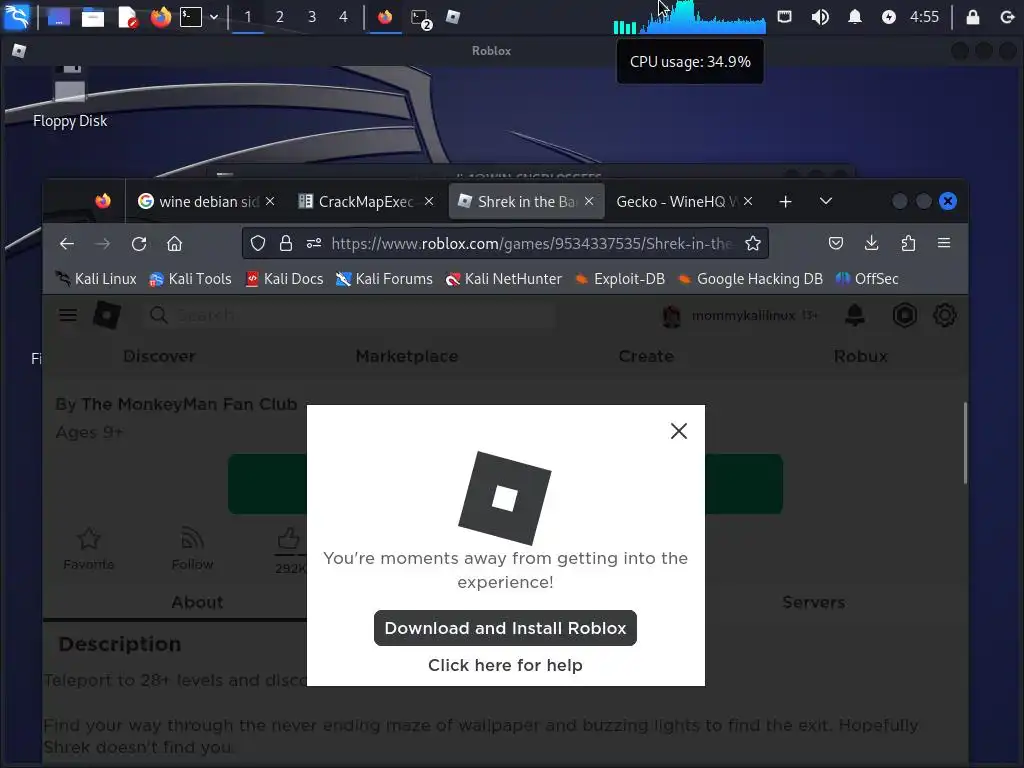Image resolution: width=1024 pixels, height=768 pixels.
Task: Open site permissions icon in the address bar
Action: click(314, 244)
